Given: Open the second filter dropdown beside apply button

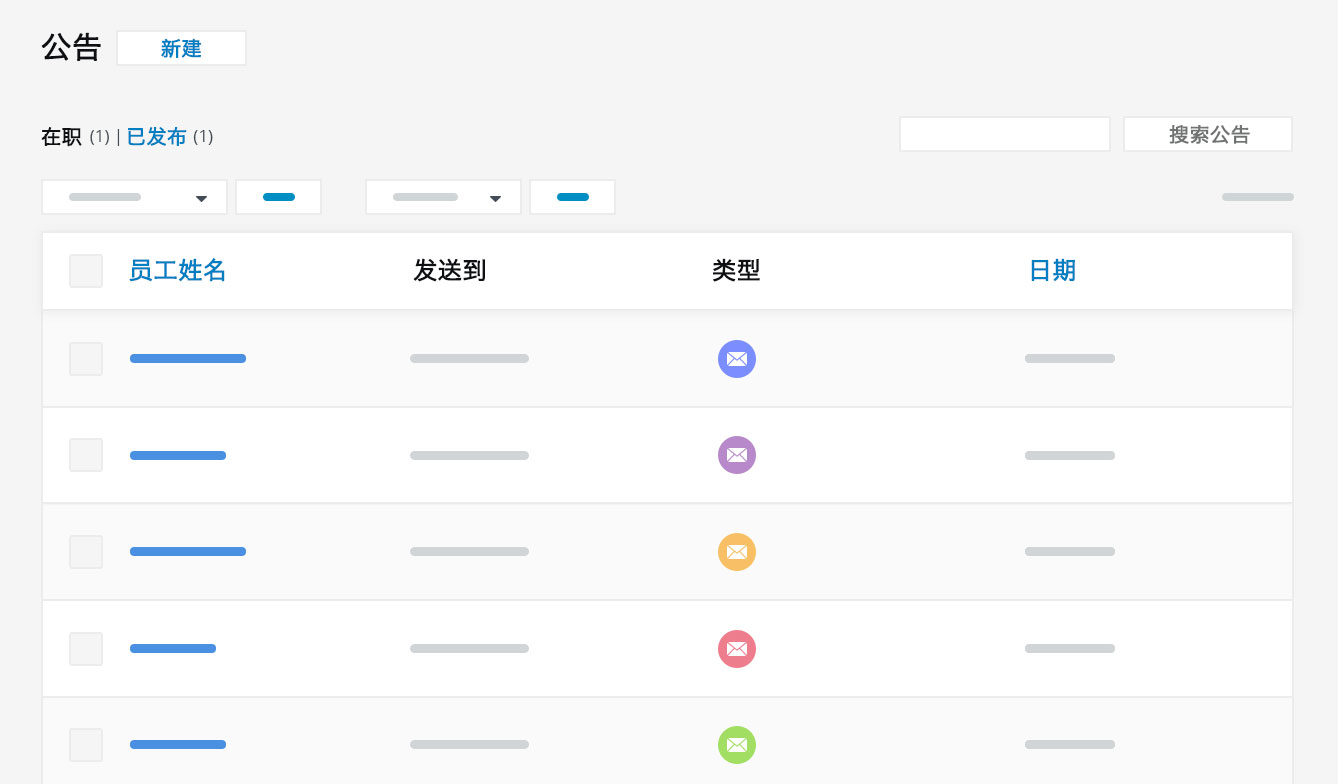Looking at the screenshot, I should (443, 197).
